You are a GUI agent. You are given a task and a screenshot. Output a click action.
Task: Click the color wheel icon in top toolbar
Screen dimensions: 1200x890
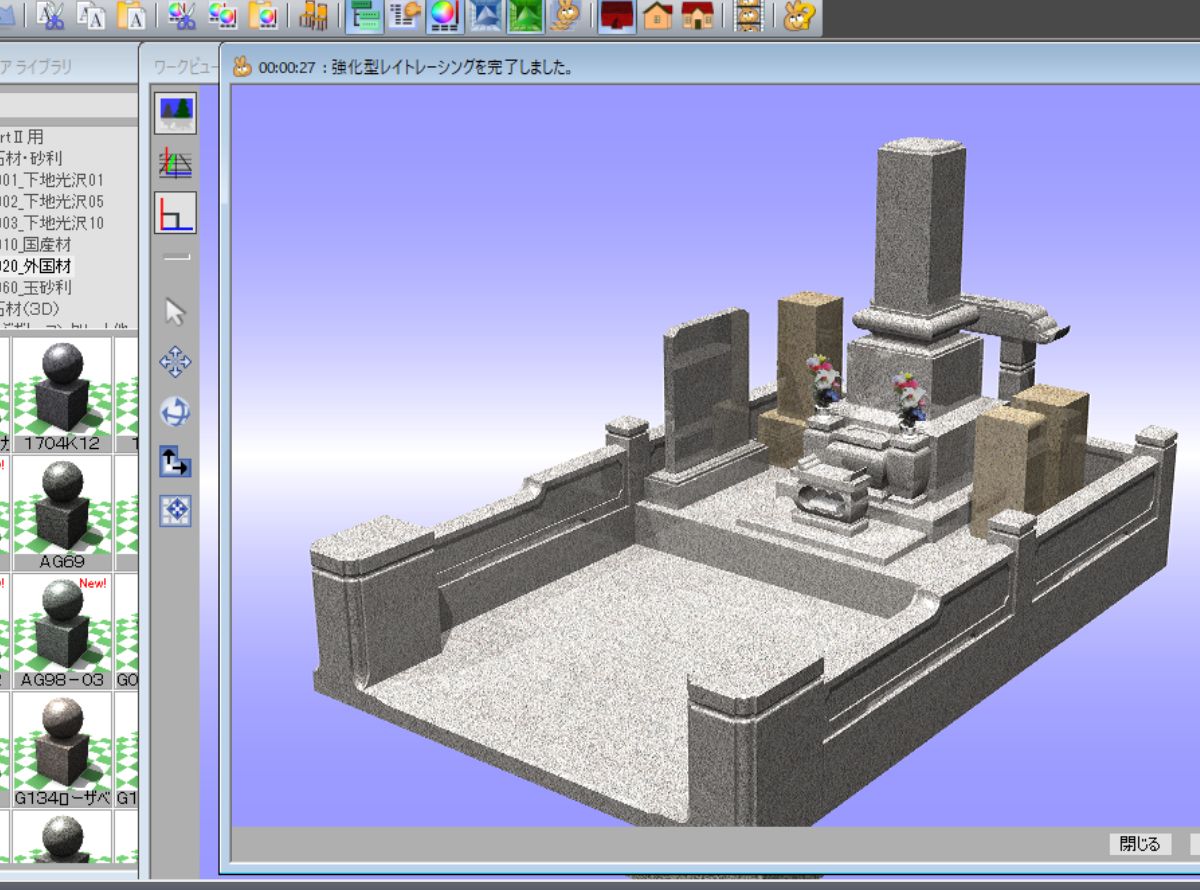point(443,14)
